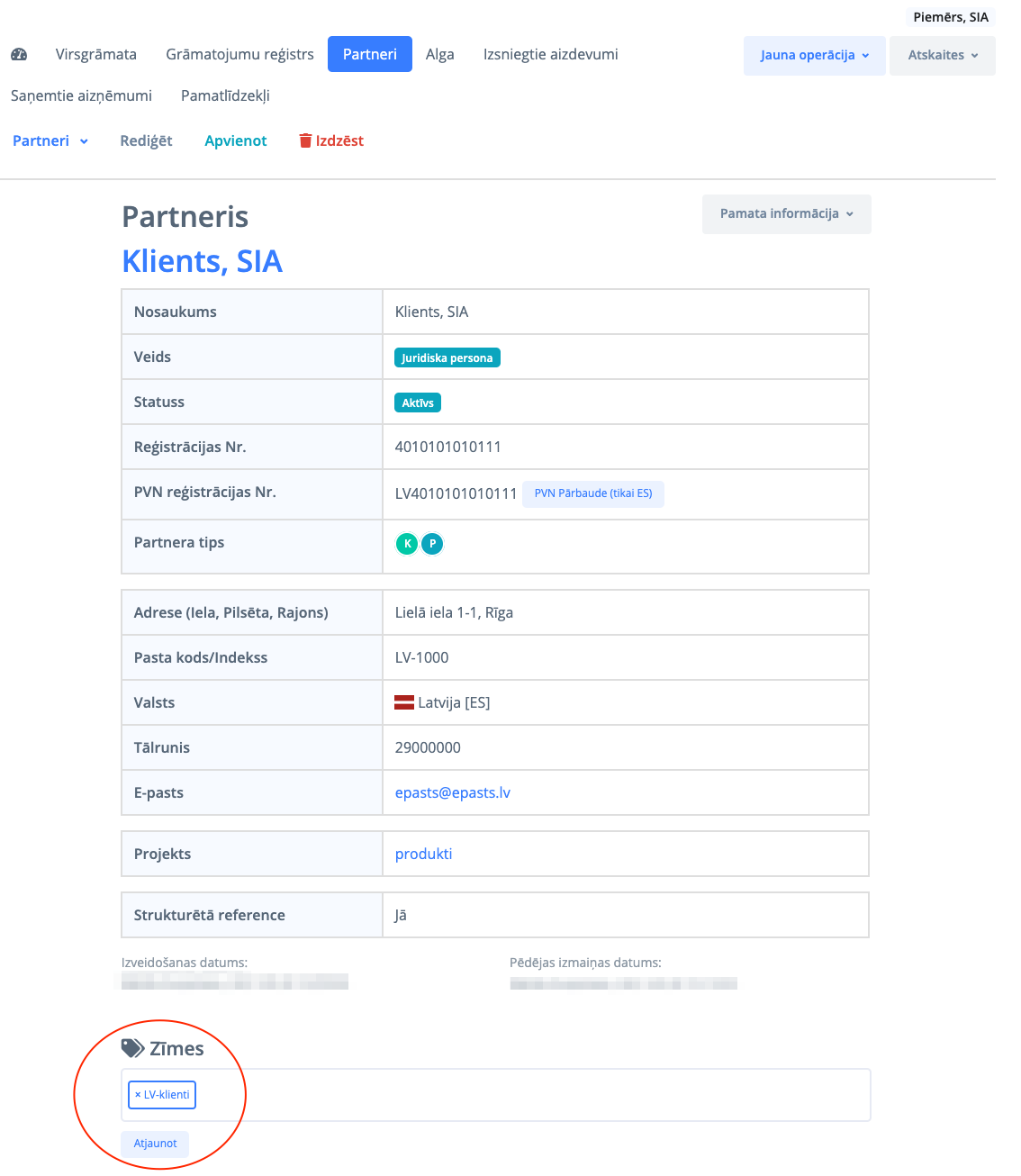Open the dashboard gauge icon
The image size is (1021, 1176).
coord(19,54)
